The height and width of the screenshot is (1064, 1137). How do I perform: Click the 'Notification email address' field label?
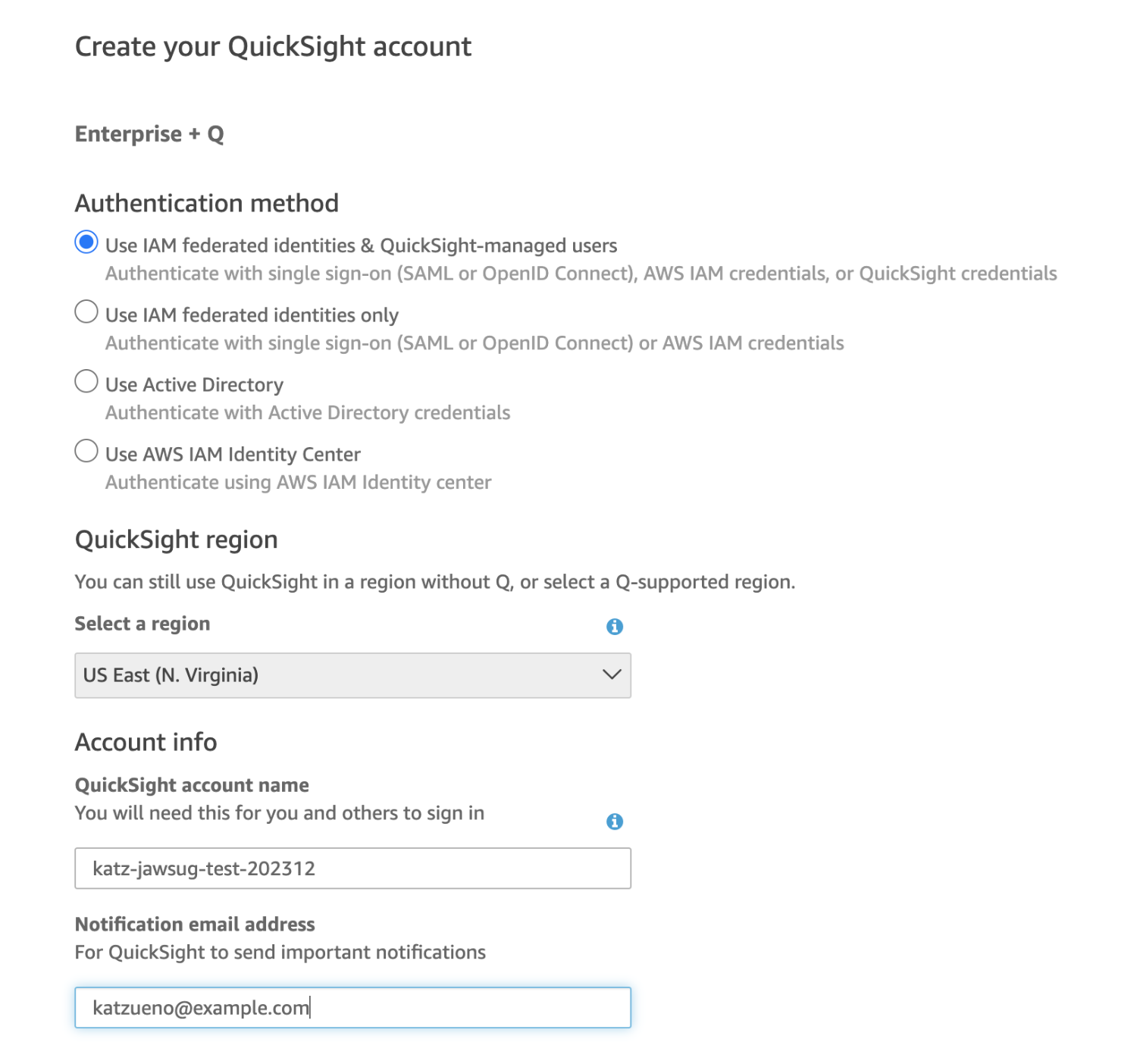tap(195, 925)
